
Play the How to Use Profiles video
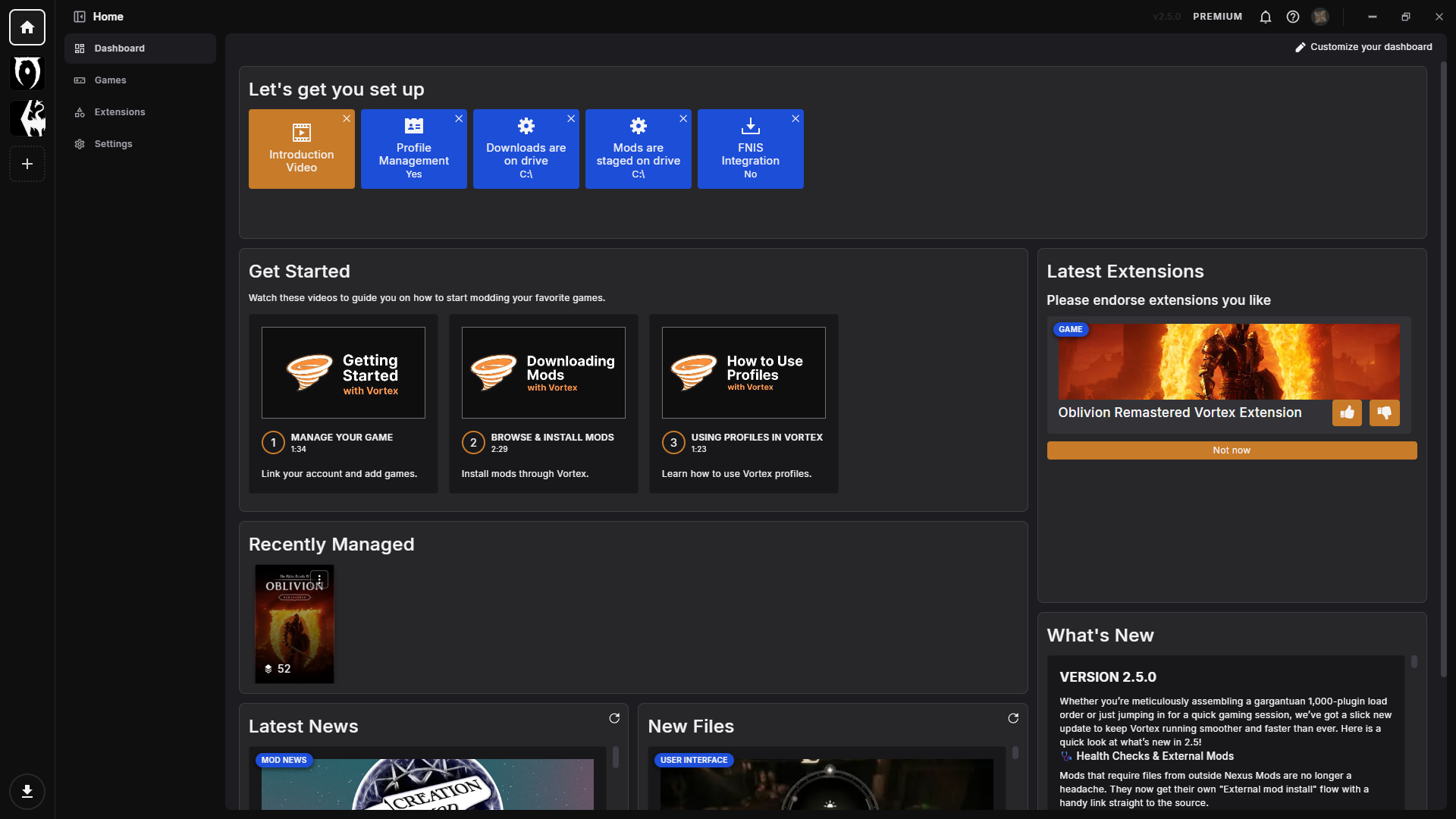pos(744,373)
